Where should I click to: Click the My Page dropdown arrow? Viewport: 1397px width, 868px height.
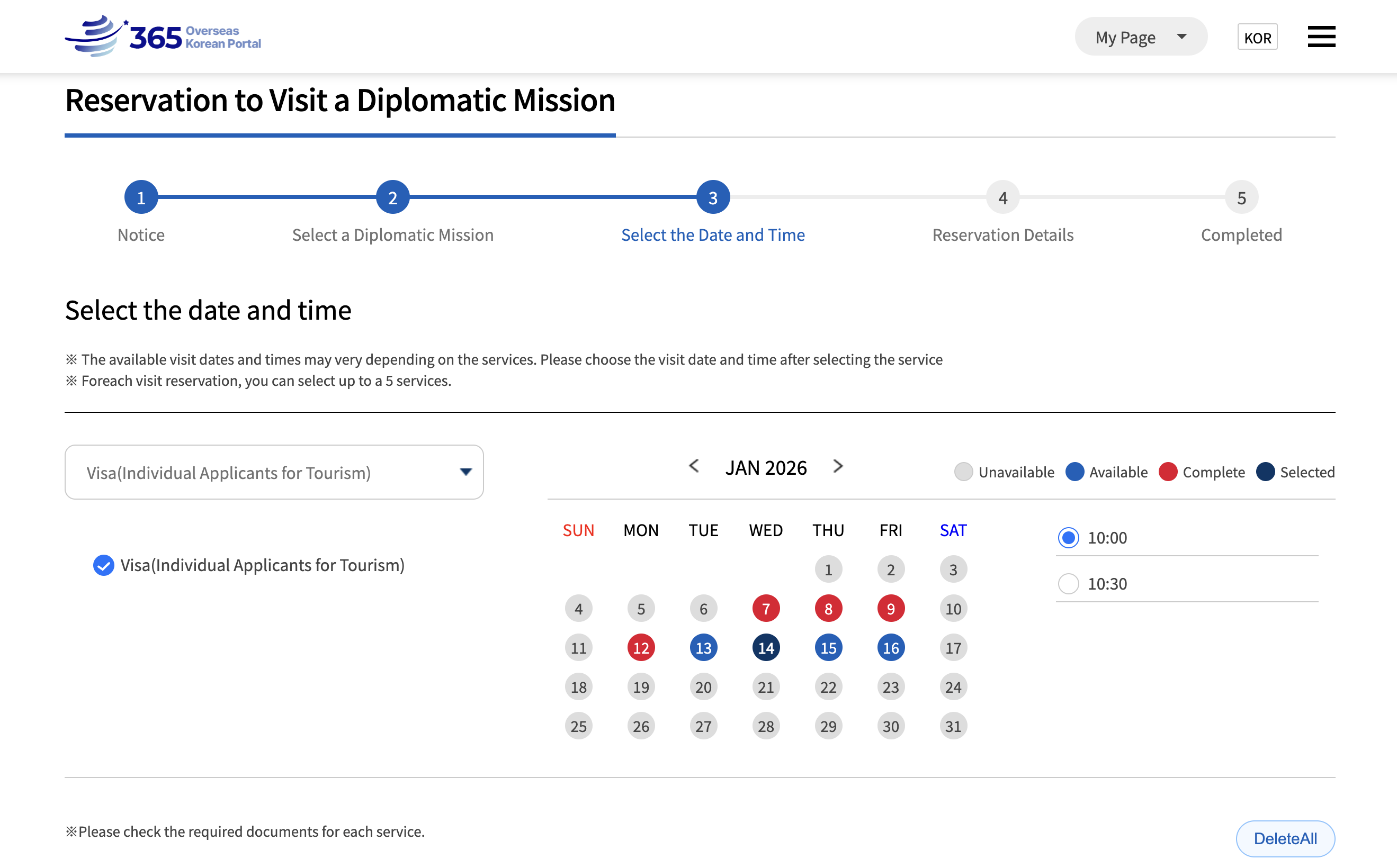pos(1181,37)
